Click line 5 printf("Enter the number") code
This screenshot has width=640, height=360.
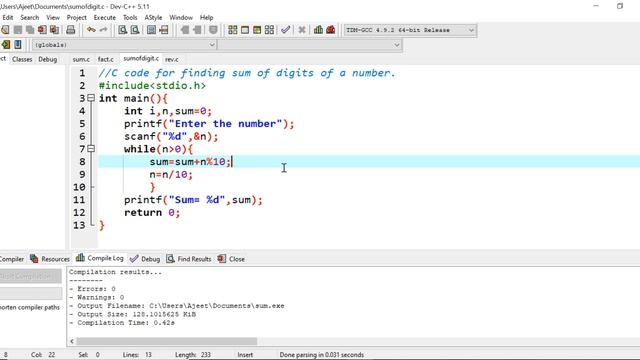(x=209, y=124)
